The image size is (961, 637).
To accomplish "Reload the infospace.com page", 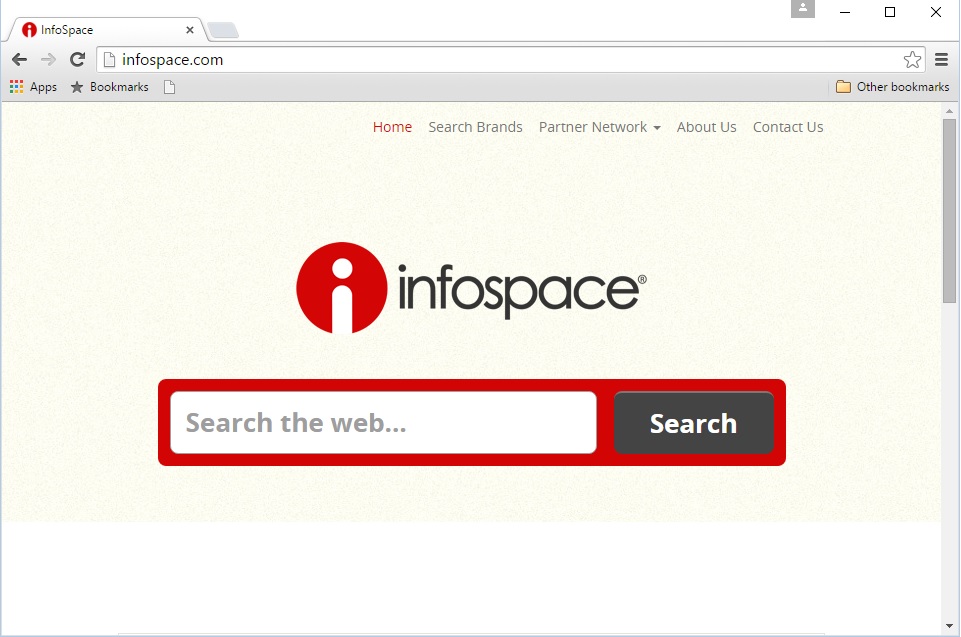I will pyautogui.click(x=77, y=59).
